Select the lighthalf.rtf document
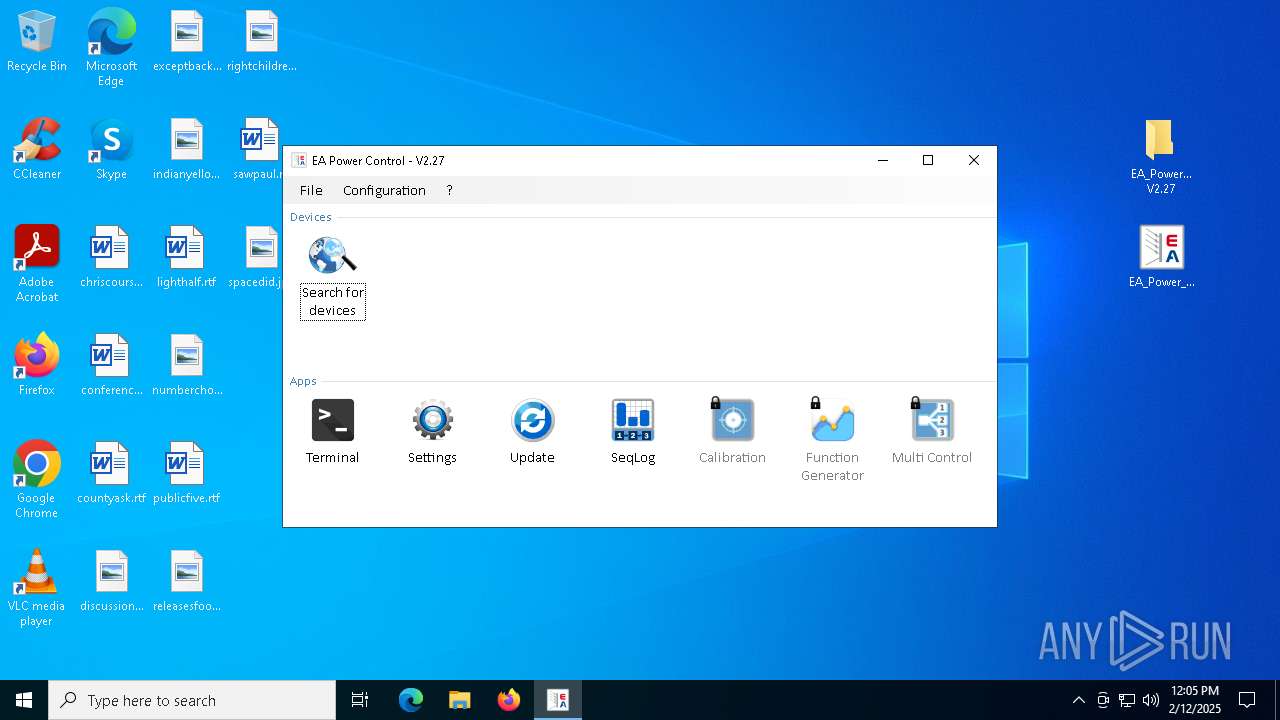The image size is (1280, 720). click(x=187, y=258)
